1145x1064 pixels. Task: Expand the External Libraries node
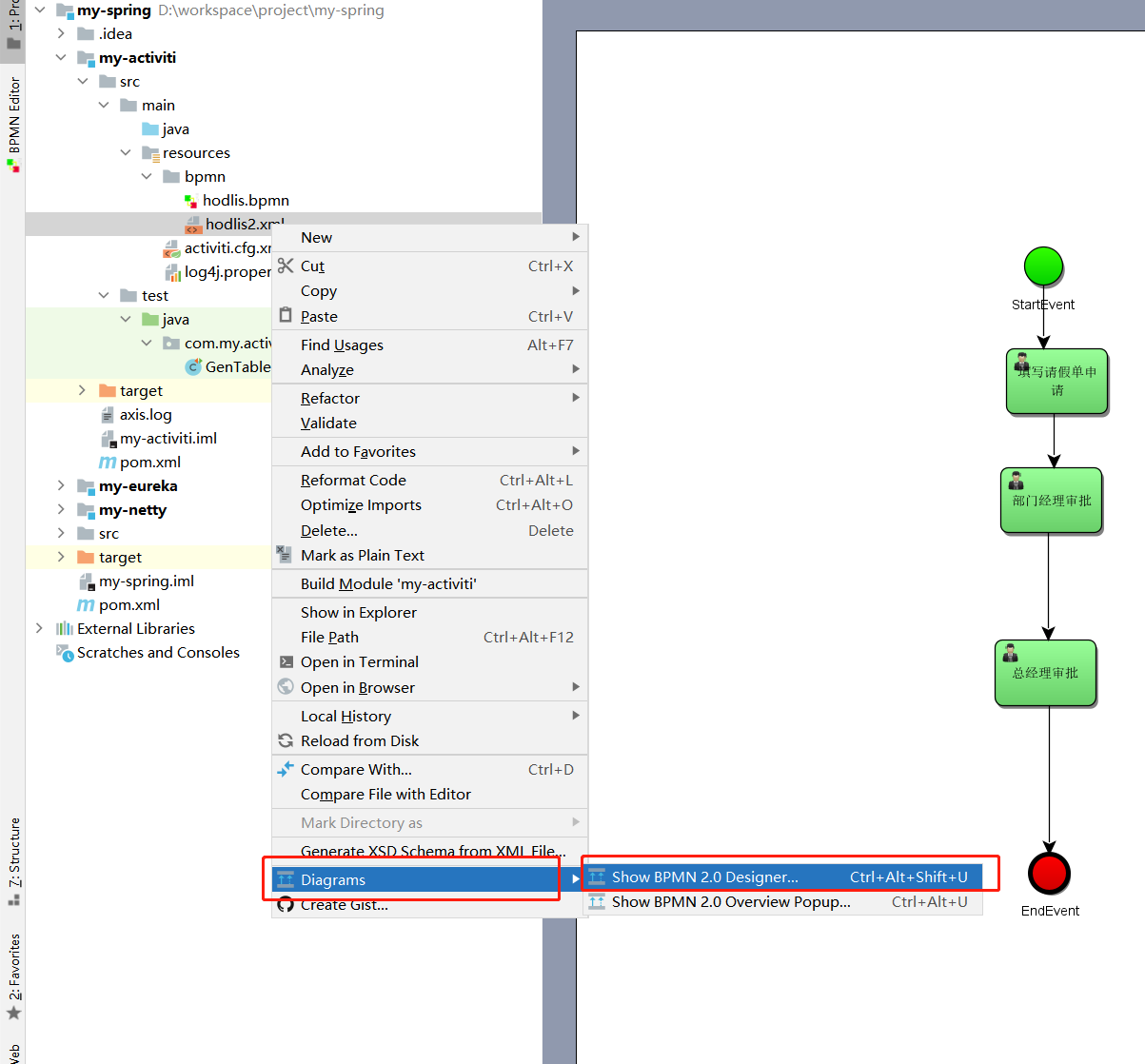[x=38, y=628]
